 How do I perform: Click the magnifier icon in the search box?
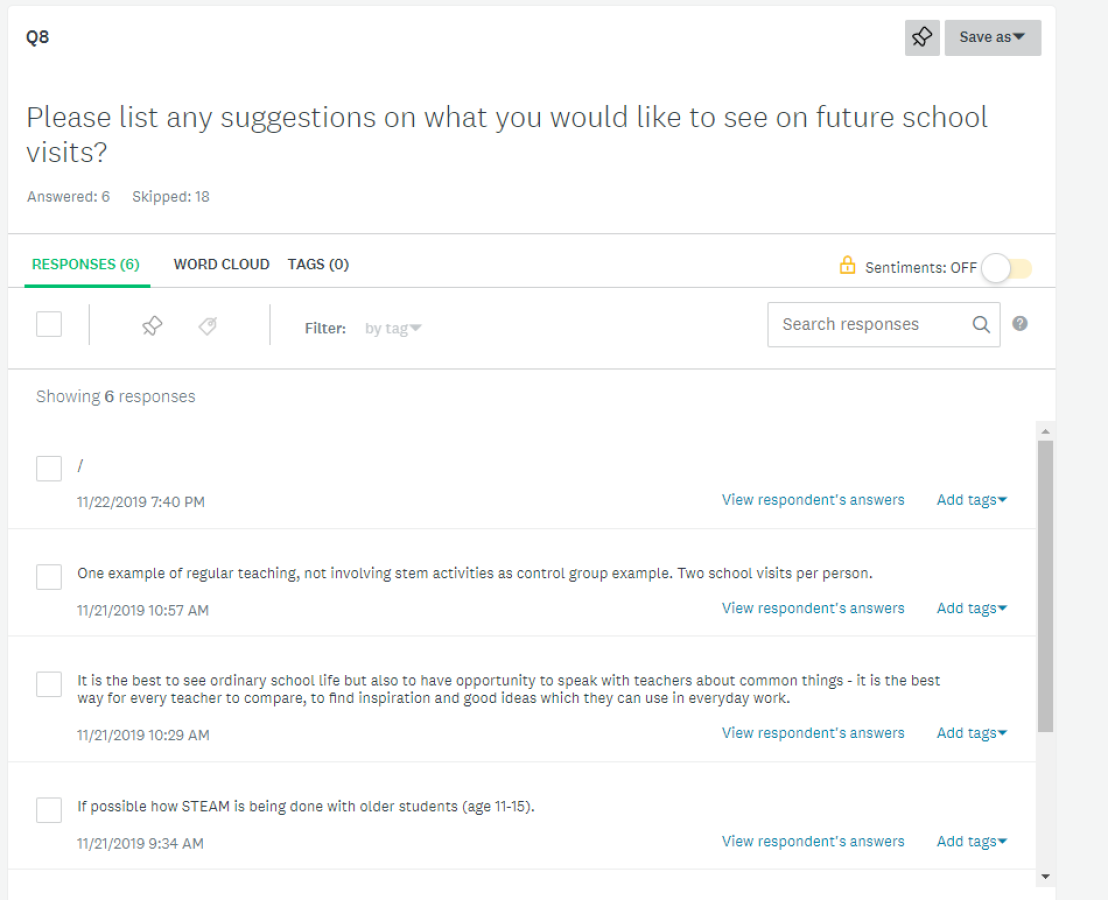(x=981, y=324)
